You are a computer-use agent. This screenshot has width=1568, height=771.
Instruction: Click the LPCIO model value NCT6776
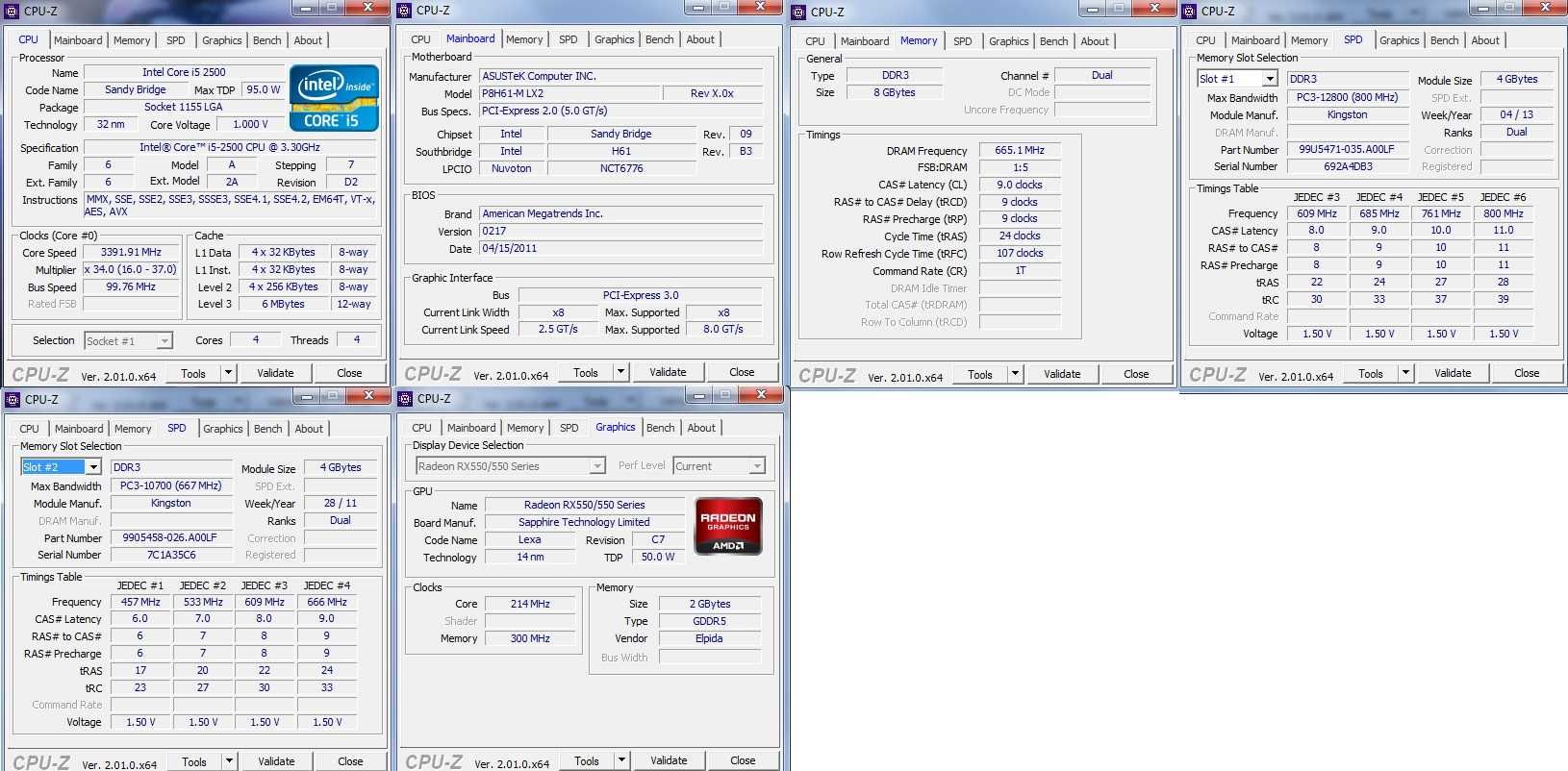click(621, 168)
